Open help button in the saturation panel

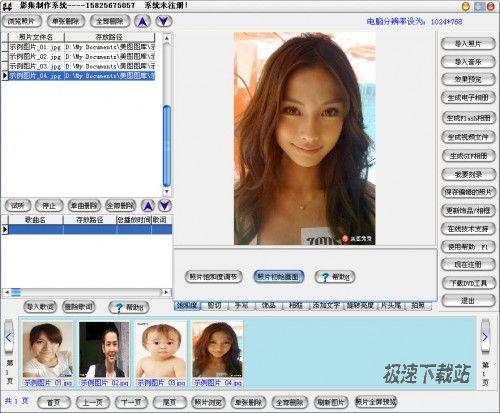click(335, 277)
